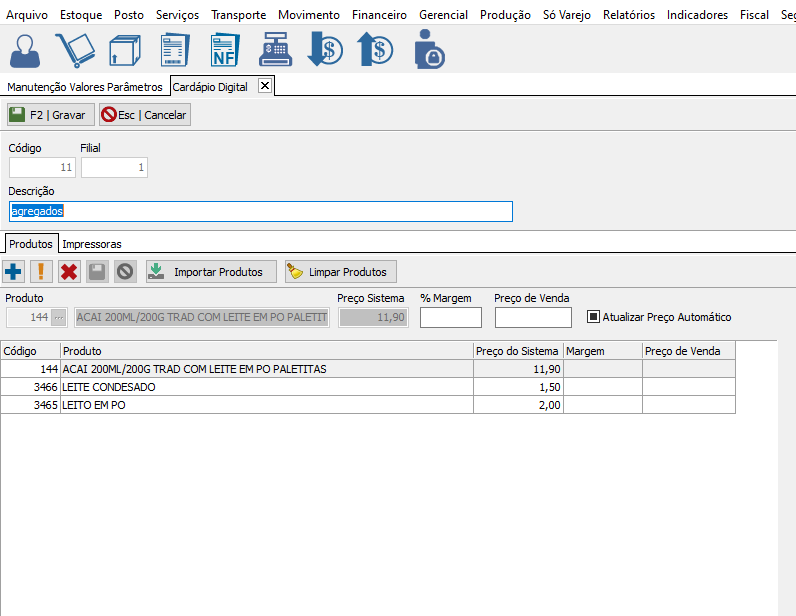Open the Financeiro menu
796x616 pixels.
[379, 15]
